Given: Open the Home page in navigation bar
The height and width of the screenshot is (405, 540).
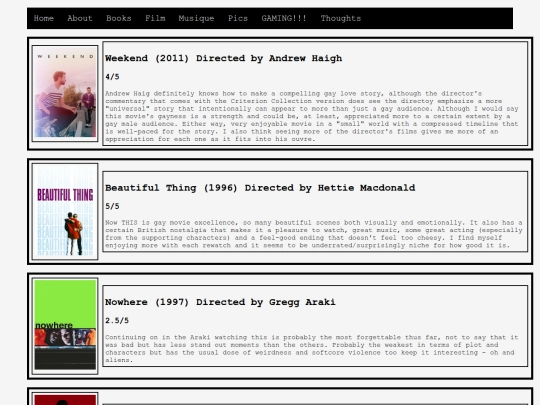Looking at the screenshot, I should tap(43, 18).
